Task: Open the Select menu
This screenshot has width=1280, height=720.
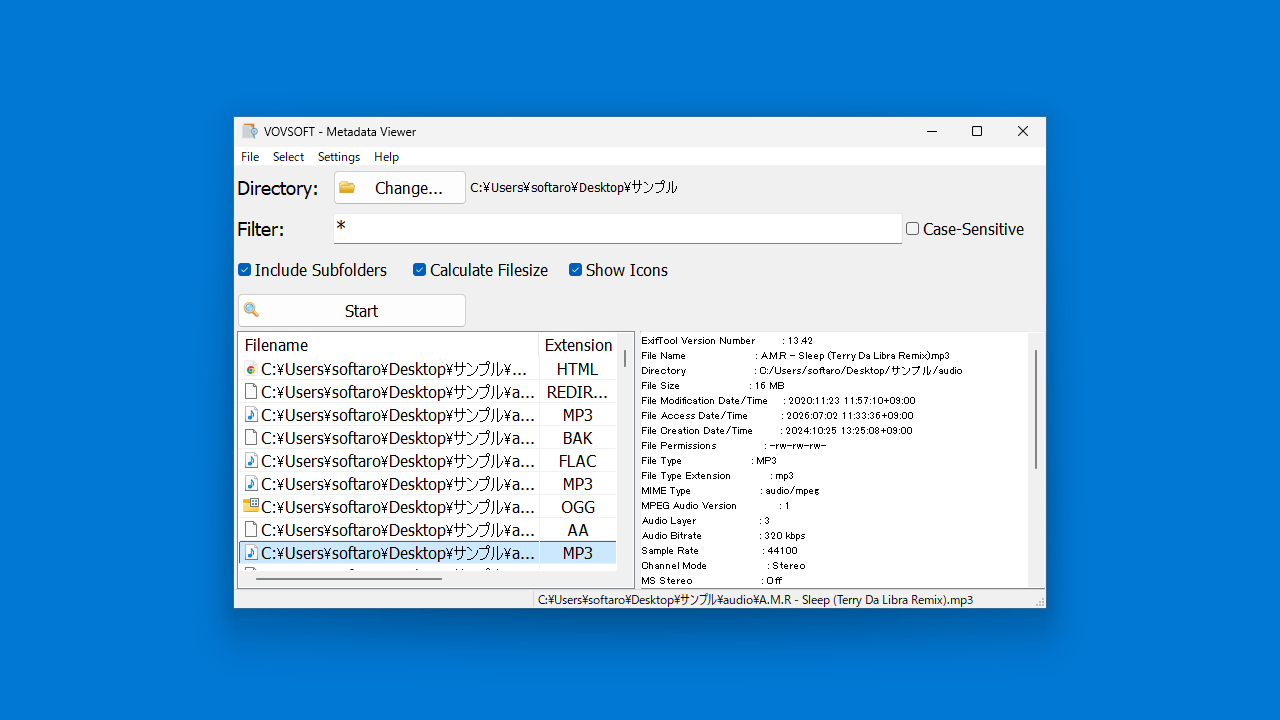Action: [x=288, y=157]
